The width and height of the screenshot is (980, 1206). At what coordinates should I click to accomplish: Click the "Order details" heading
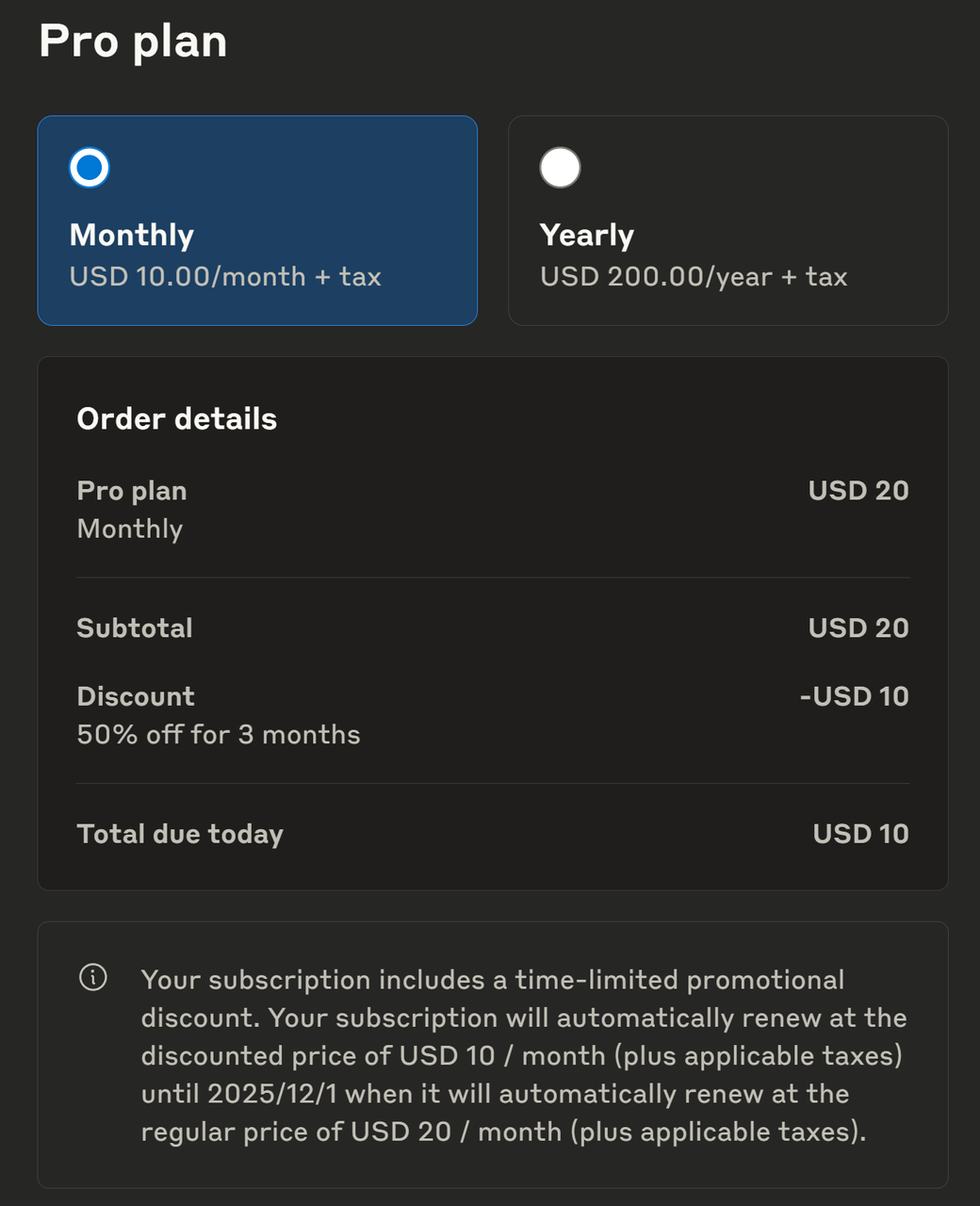pos(177,418)
